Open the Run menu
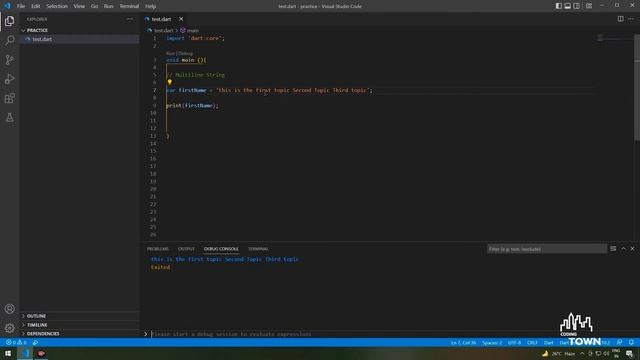The height and width of the screenshot is (360, 640). 109,6
